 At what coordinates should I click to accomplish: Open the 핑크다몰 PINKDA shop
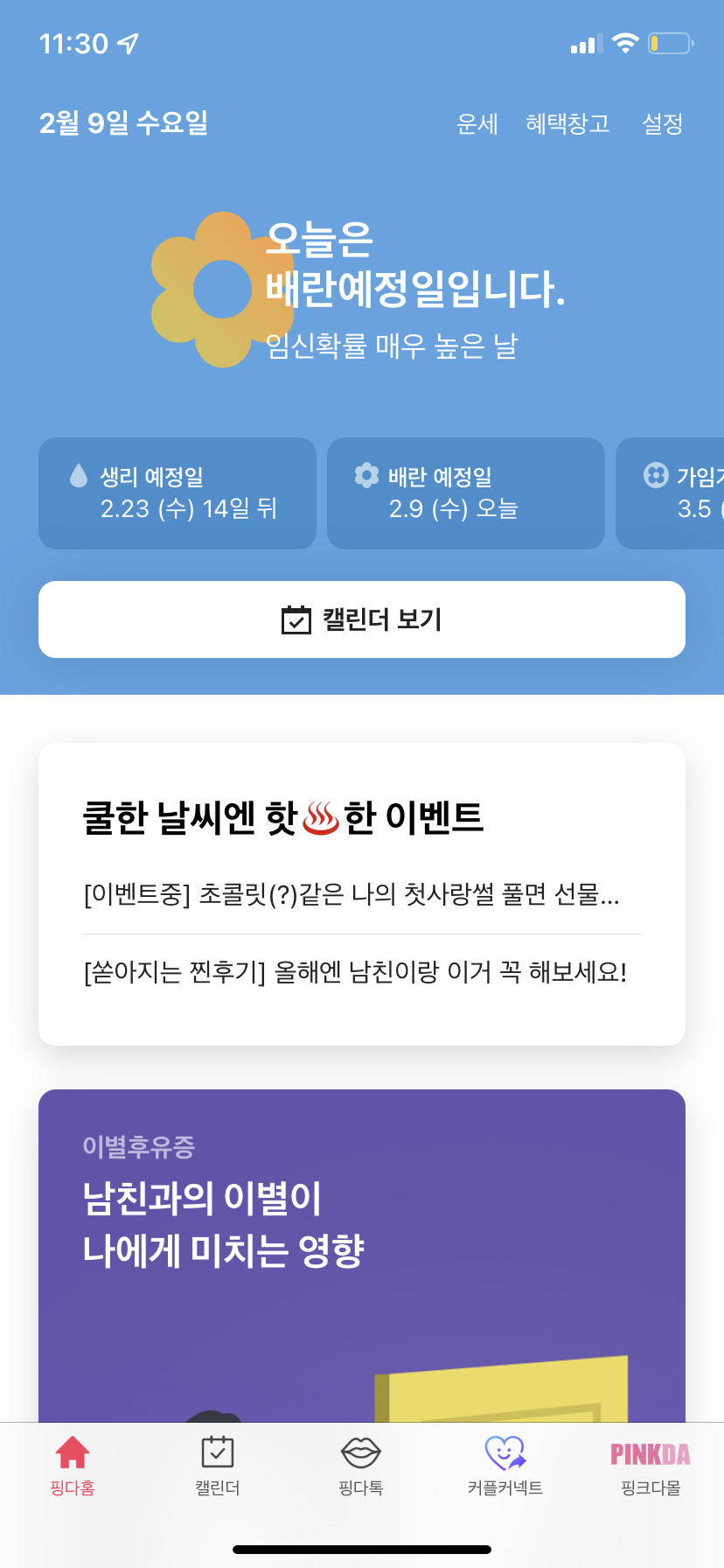(x=650, y=1454)
